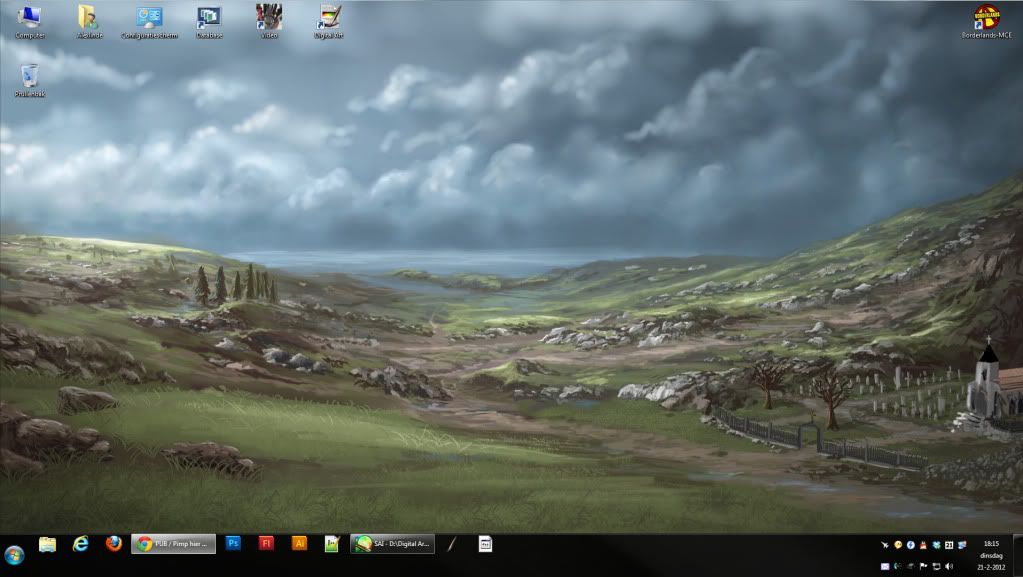This screenshot has width=1023, height=577.
Task: Launch Adobe Illustrator from the taskbar
Action: click(x=299, y=543)
